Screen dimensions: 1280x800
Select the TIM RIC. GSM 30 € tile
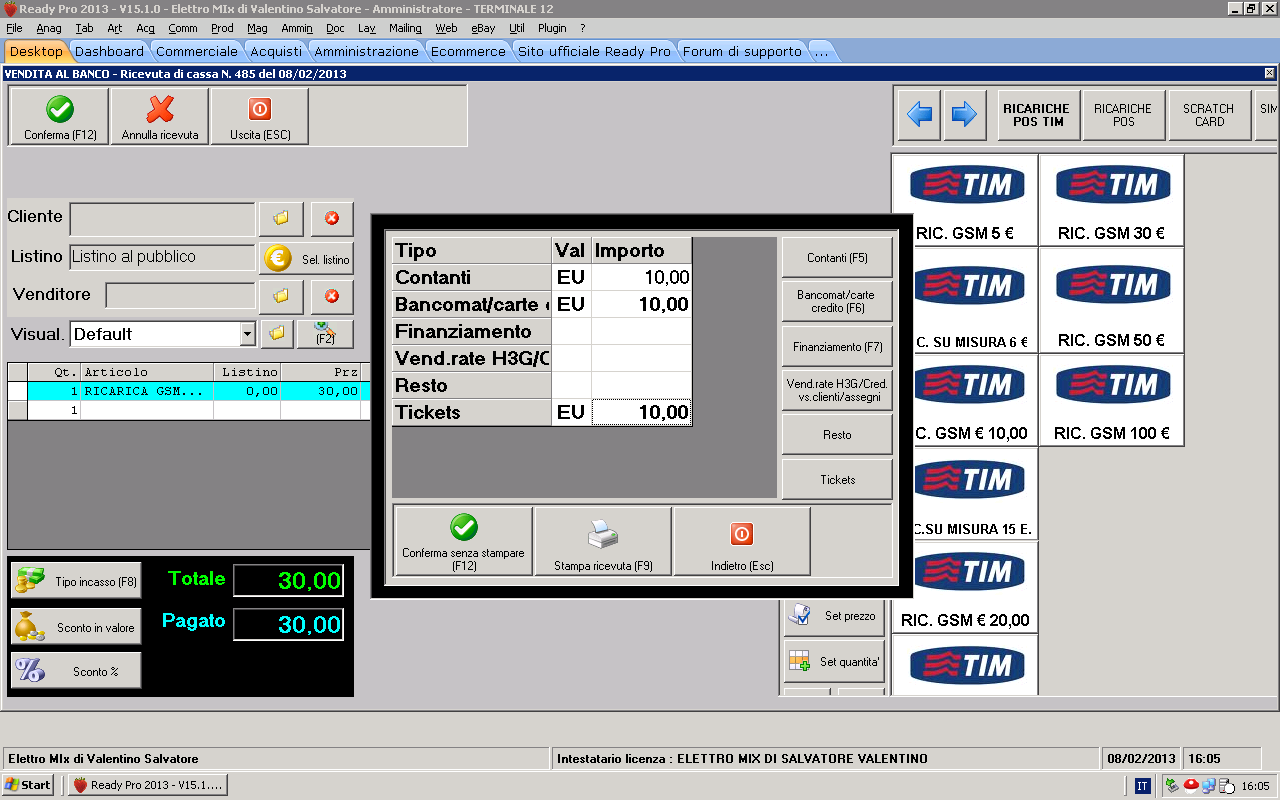coord(1111,200)
